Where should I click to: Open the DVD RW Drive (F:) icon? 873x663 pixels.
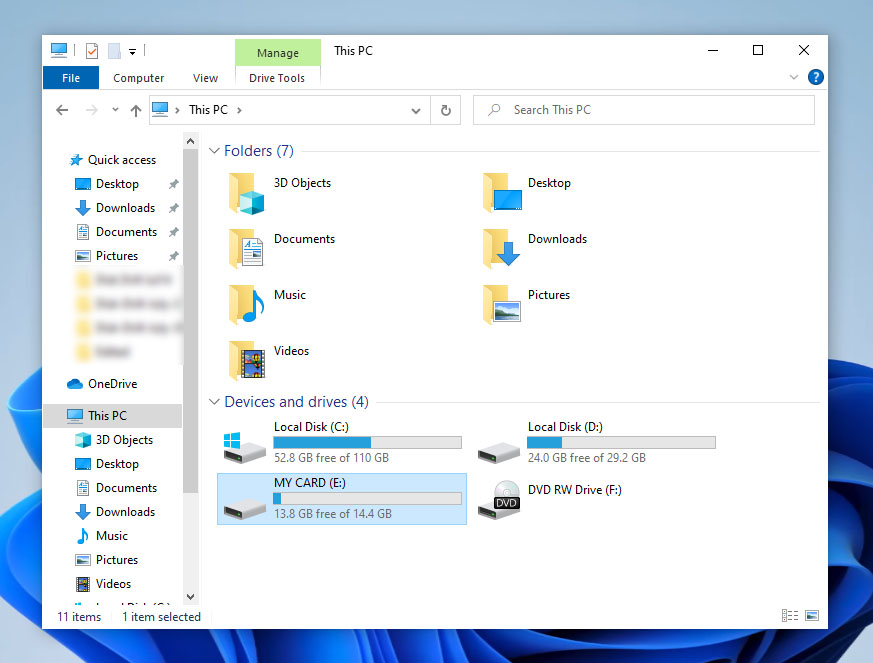[x=499, y=499]
